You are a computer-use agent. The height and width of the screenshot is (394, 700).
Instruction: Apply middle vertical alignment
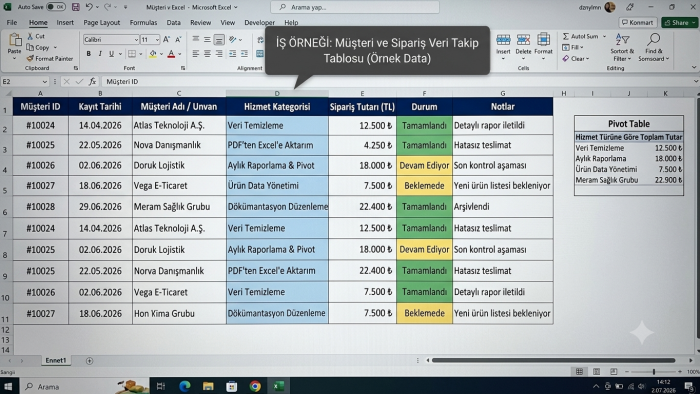pyautogui.click(x=207, y=39)
